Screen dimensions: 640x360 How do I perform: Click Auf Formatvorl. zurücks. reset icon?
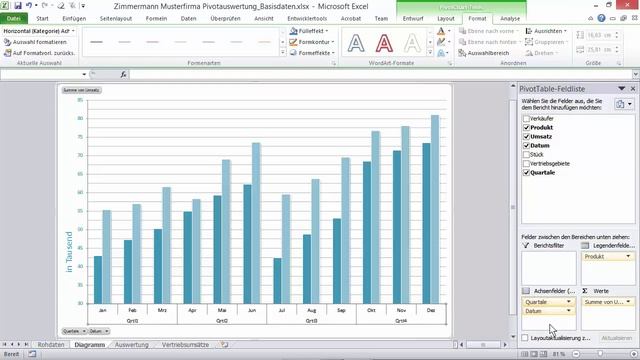click(7, 53)
